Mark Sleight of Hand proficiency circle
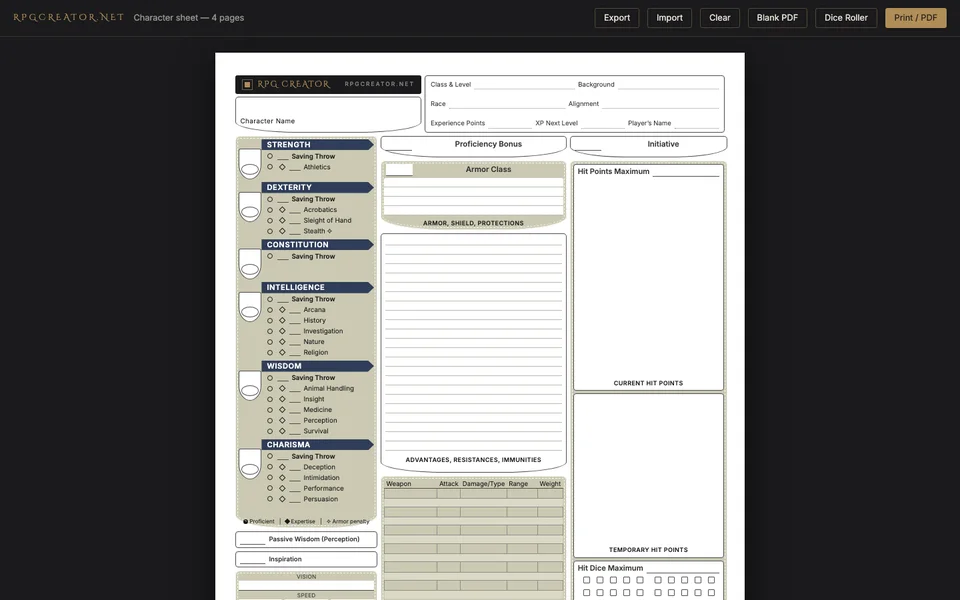Screen dimensions: 960x600 [270, 220]
